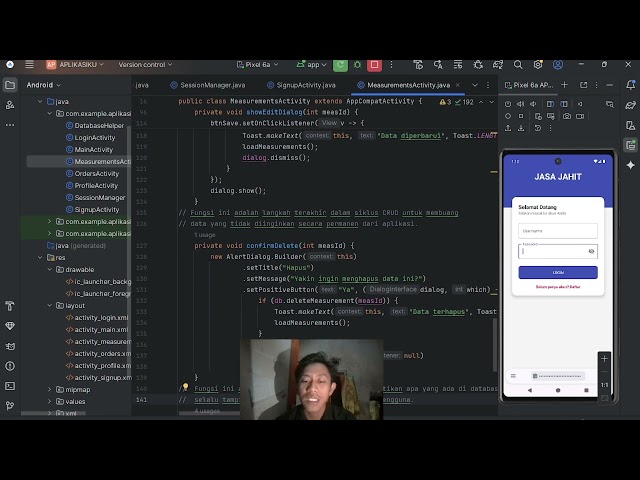Open the app run configuration dropdown

coord(312,64)
